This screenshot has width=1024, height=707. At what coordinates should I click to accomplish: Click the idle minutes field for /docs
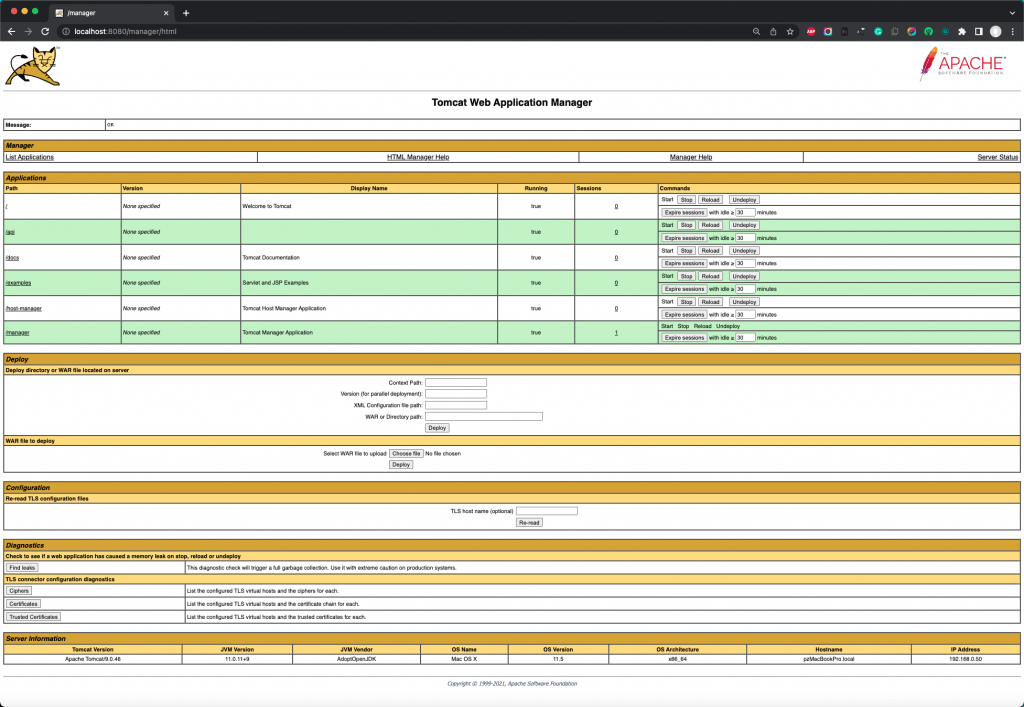(745, 264)
